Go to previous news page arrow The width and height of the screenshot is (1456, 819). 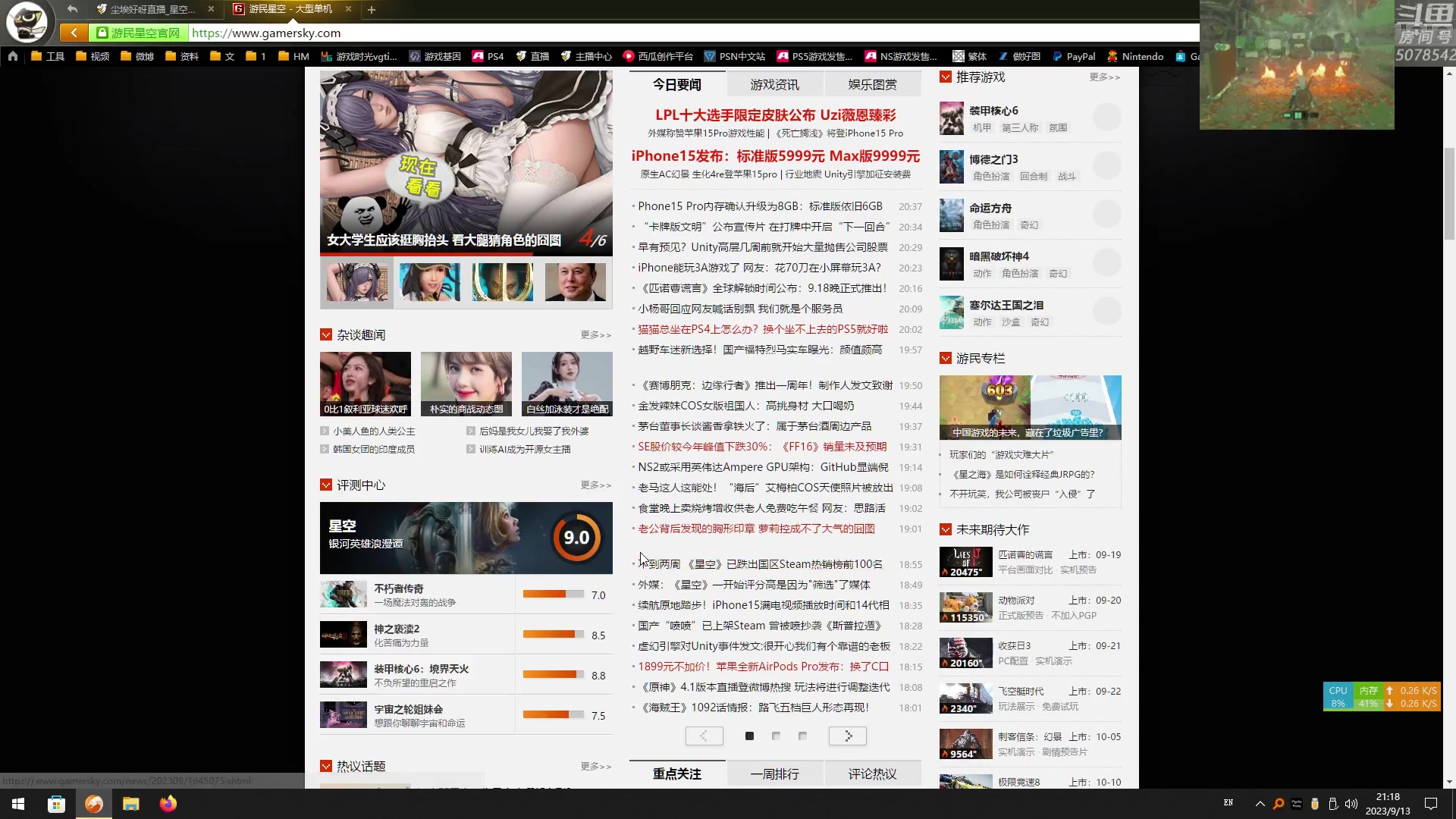(704, 736)
